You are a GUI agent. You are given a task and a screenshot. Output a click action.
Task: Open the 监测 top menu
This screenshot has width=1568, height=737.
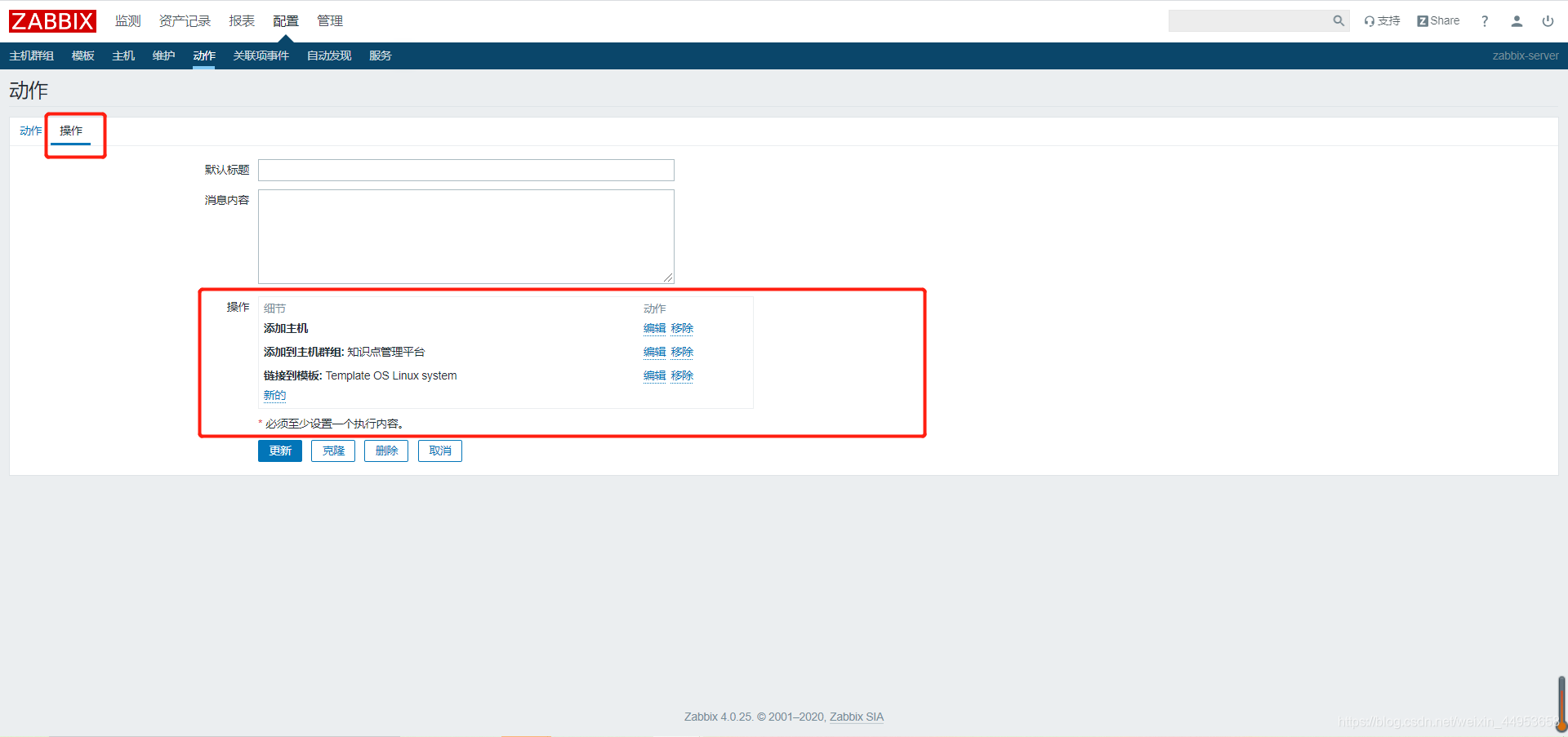pyautogui.click(x=128, y=21)
